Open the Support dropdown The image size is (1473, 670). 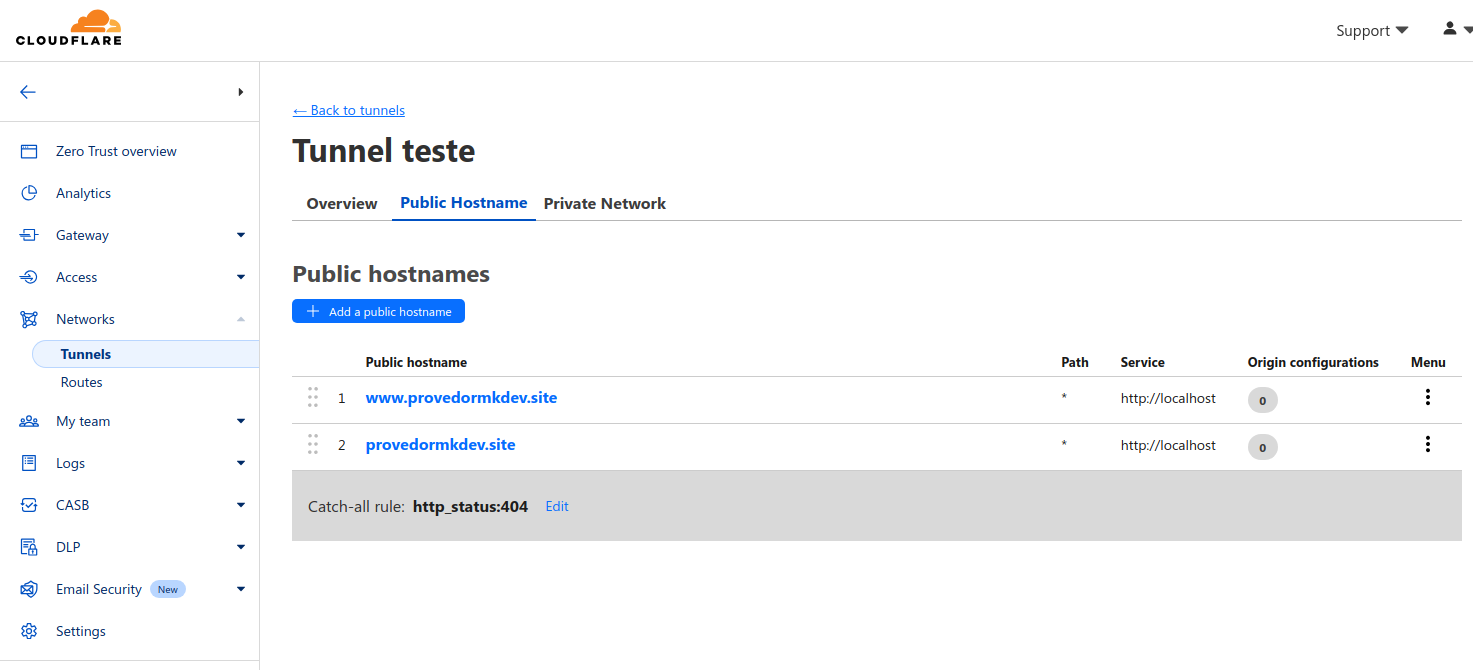[x=1371, y=31]
